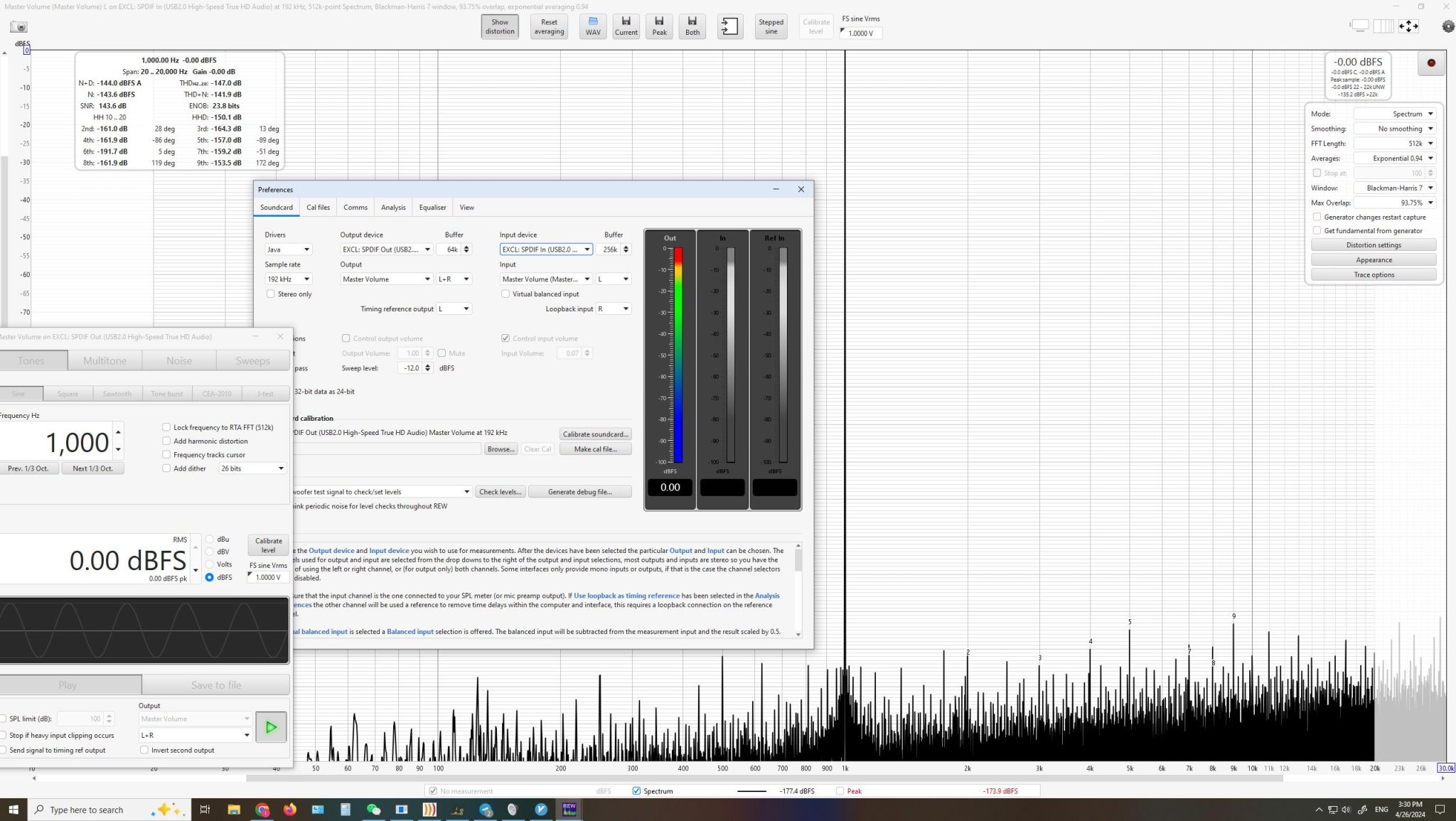
Task: Enable Invert second output
Action: 144,750
